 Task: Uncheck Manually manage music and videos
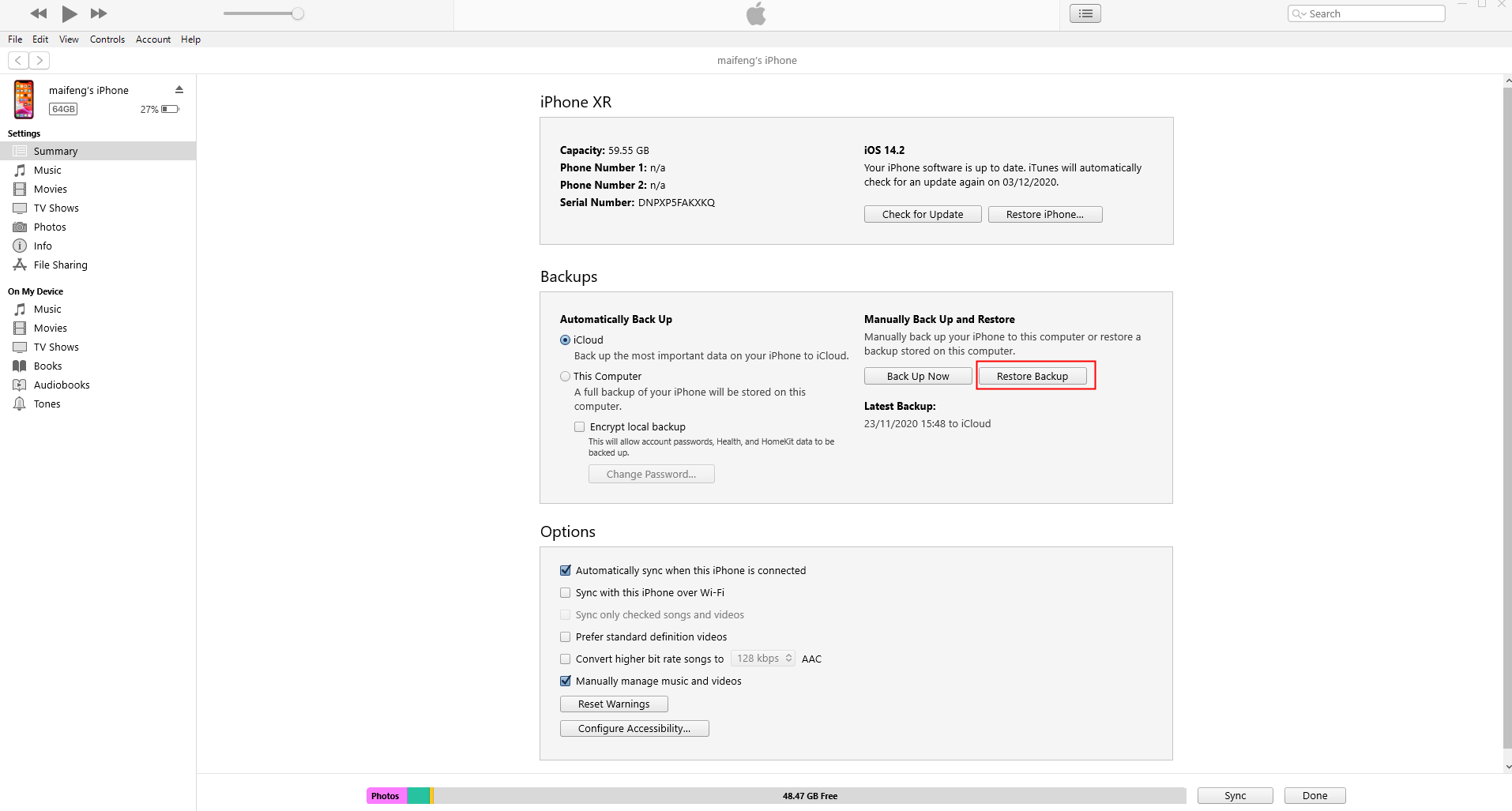pyautogui.click(x=566, y=681)
